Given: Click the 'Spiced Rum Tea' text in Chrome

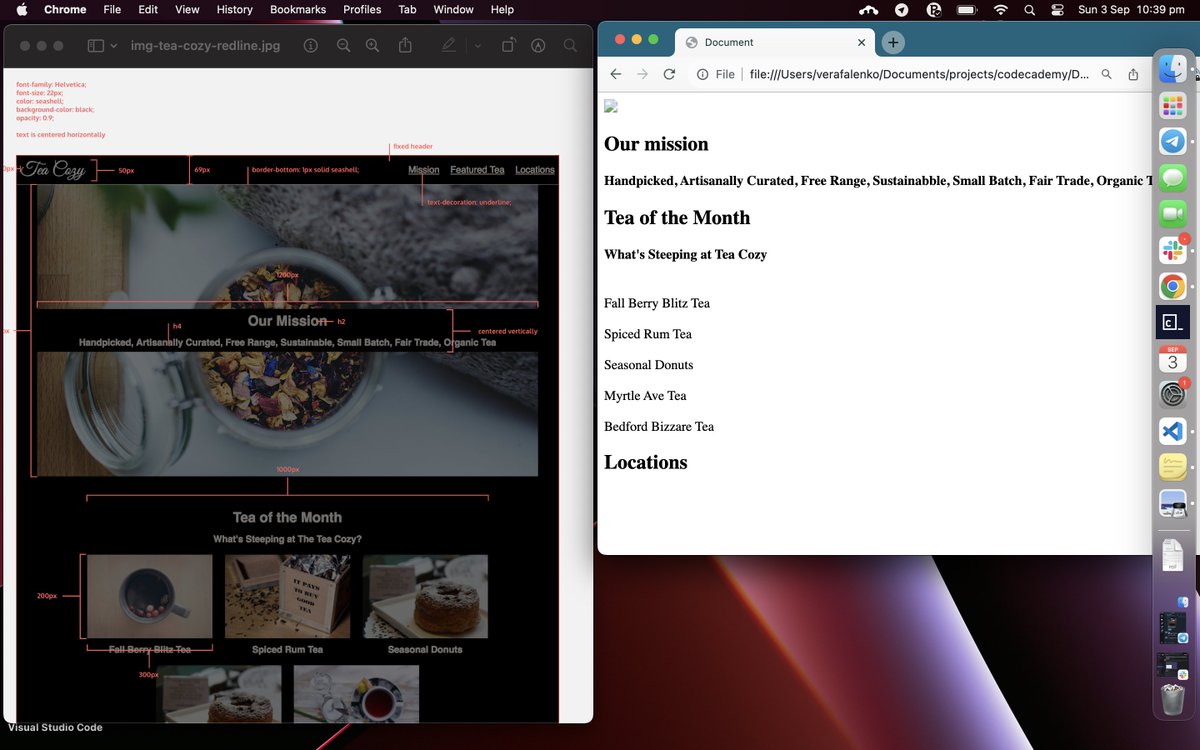Looking at the screenshot, I should [x=648, y=334].
